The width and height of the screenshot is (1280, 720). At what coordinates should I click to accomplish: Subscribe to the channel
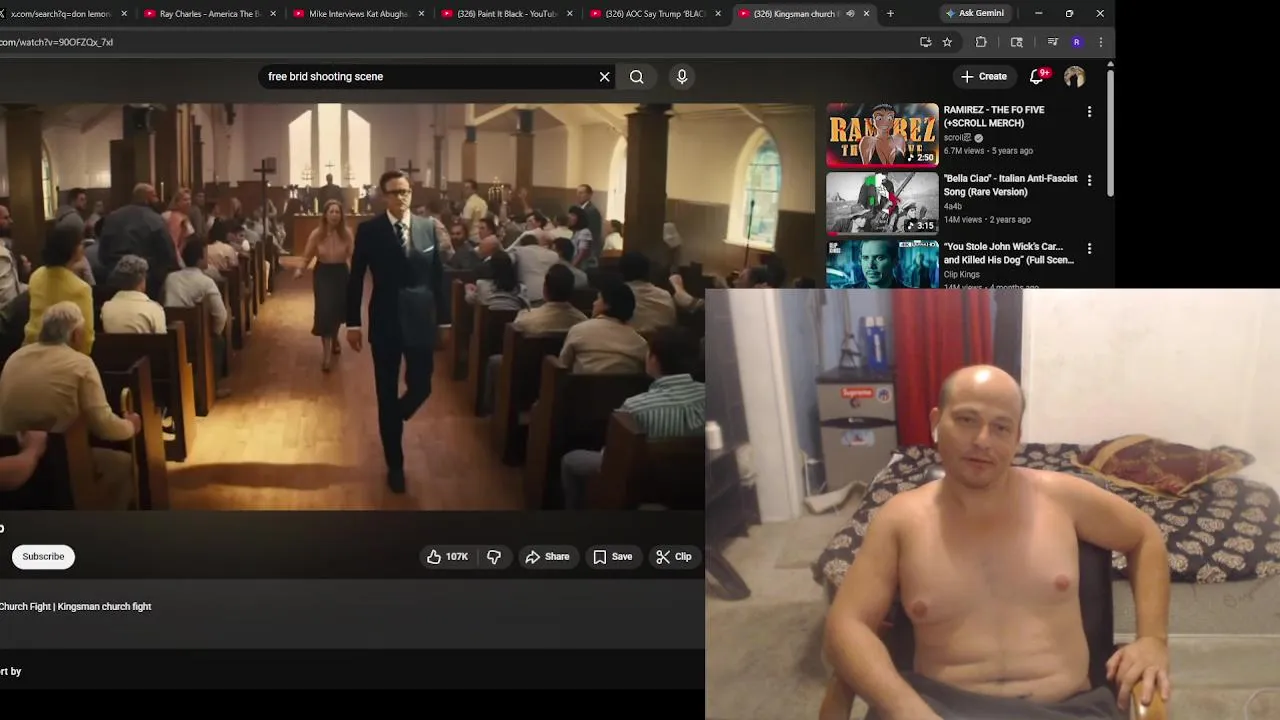43,557
